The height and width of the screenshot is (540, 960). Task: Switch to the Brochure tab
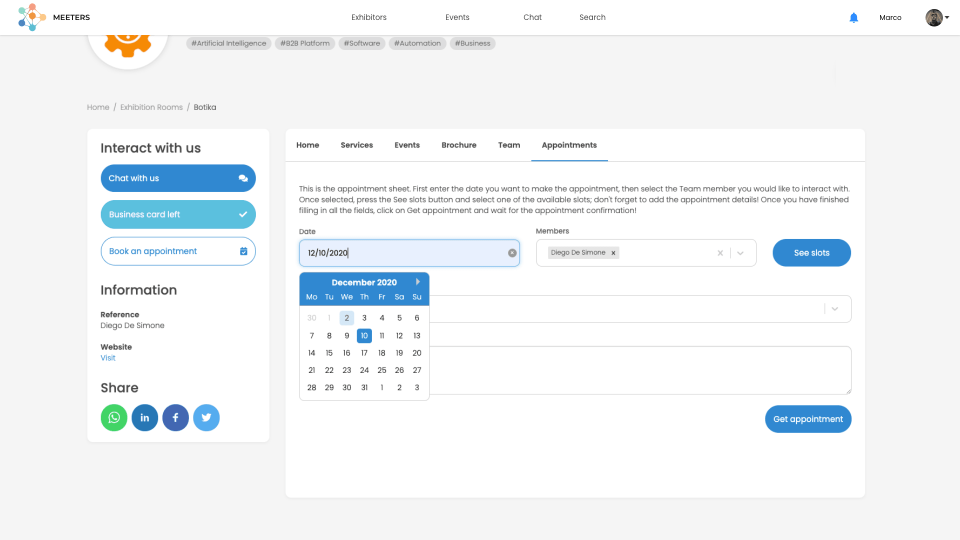(459, 145)
